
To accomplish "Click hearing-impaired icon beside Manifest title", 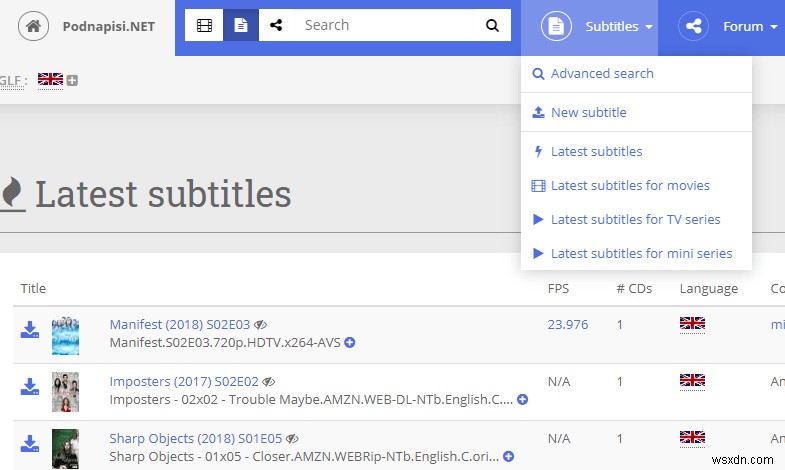I will pyautogui.click(x=260, y=325).
